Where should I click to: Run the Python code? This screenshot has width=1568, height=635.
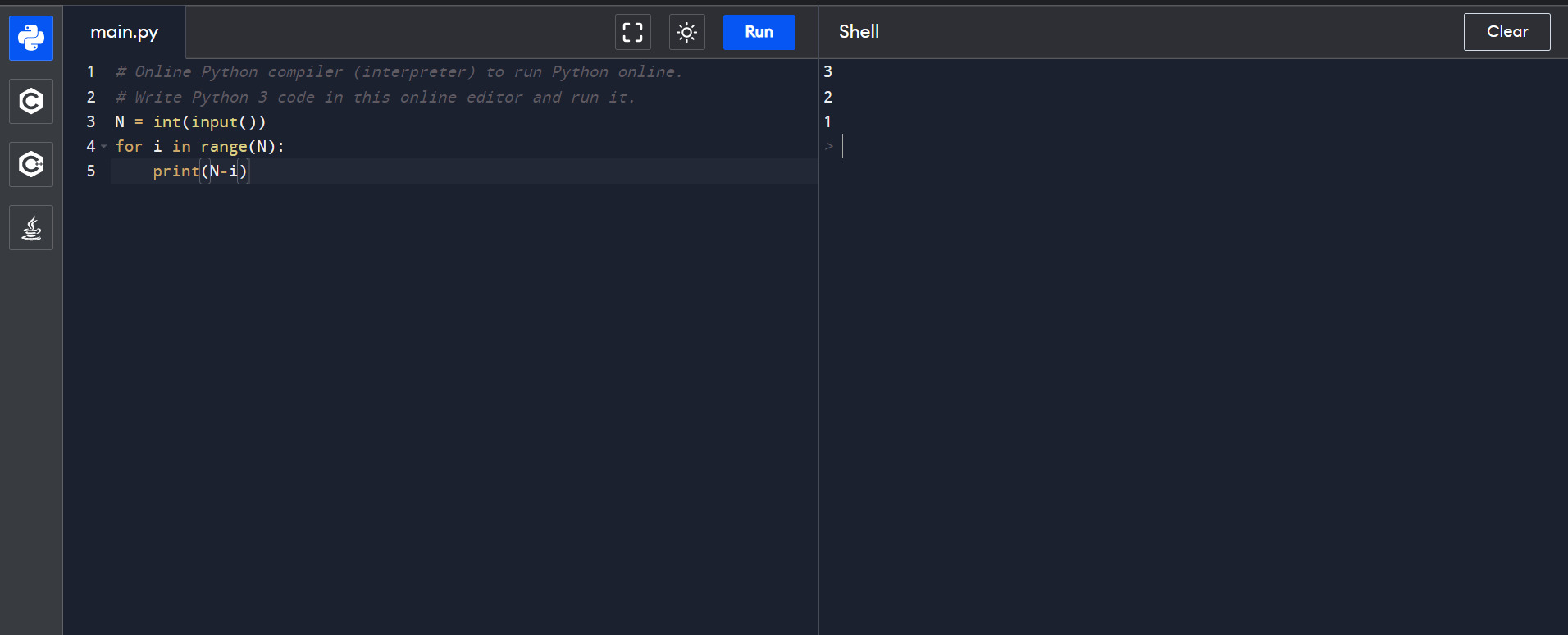pyautogui.click(x=759, y=32)
